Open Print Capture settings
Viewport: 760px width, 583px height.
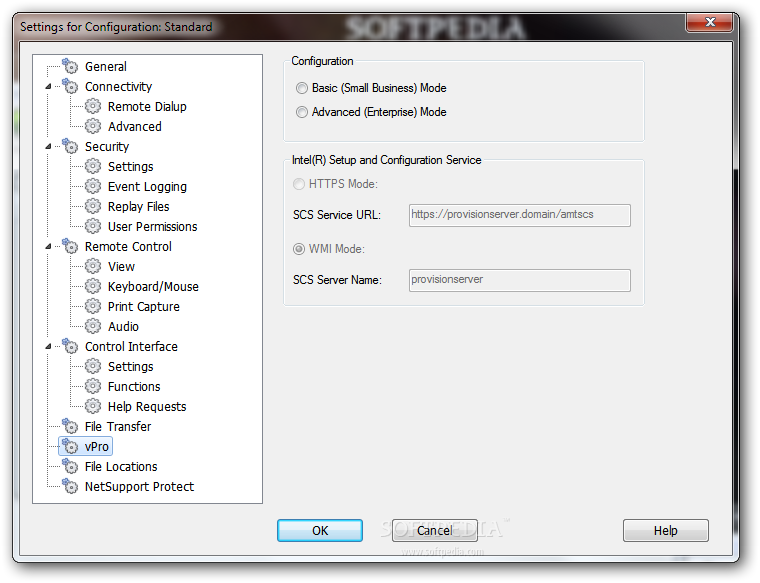(x=143, y=307)
